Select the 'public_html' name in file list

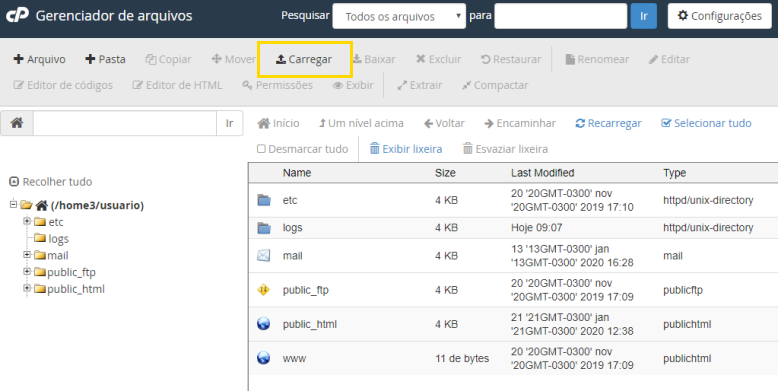click(x=310, y=325)
